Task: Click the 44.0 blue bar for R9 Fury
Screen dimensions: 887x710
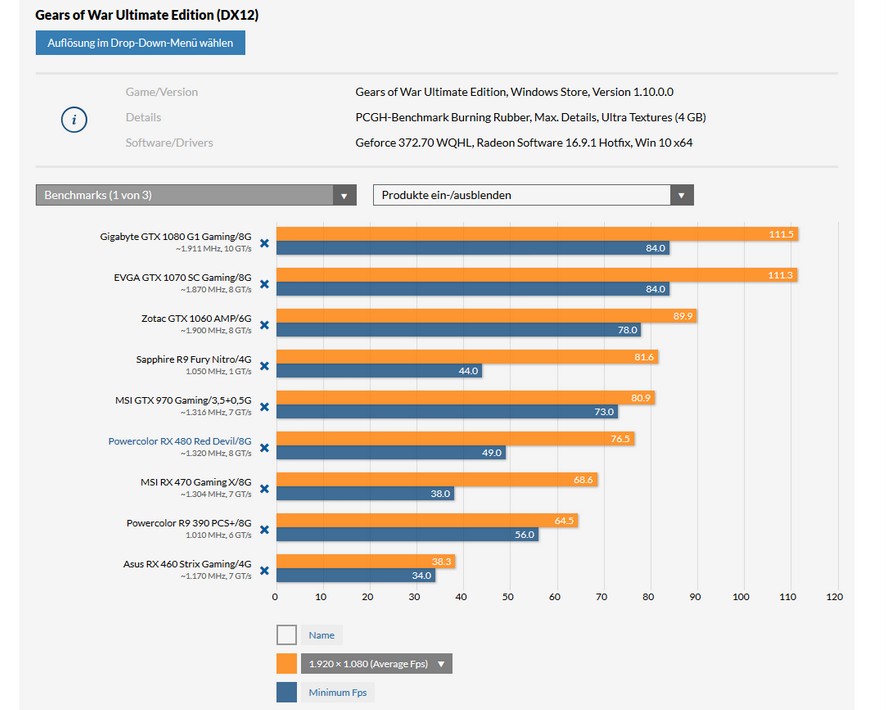Action: point(379,371)
